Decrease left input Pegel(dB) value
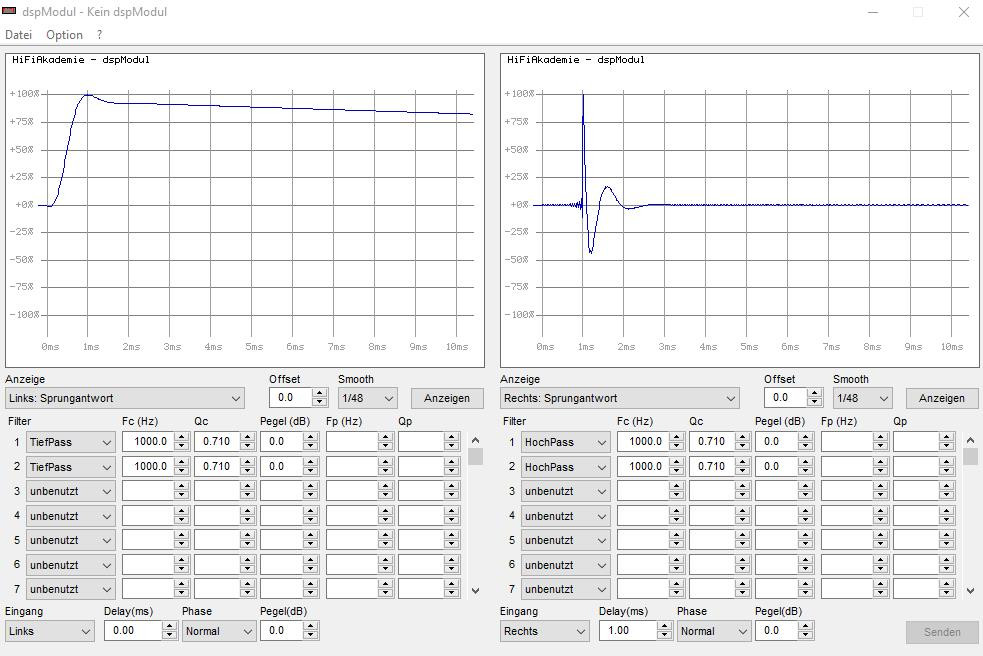 pos(310,636)
